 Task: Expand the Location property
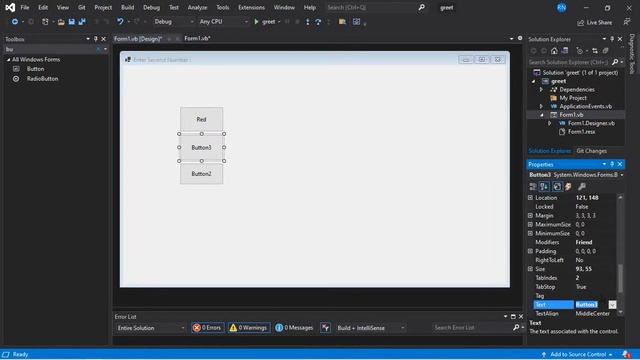click(x=530, y=198)
